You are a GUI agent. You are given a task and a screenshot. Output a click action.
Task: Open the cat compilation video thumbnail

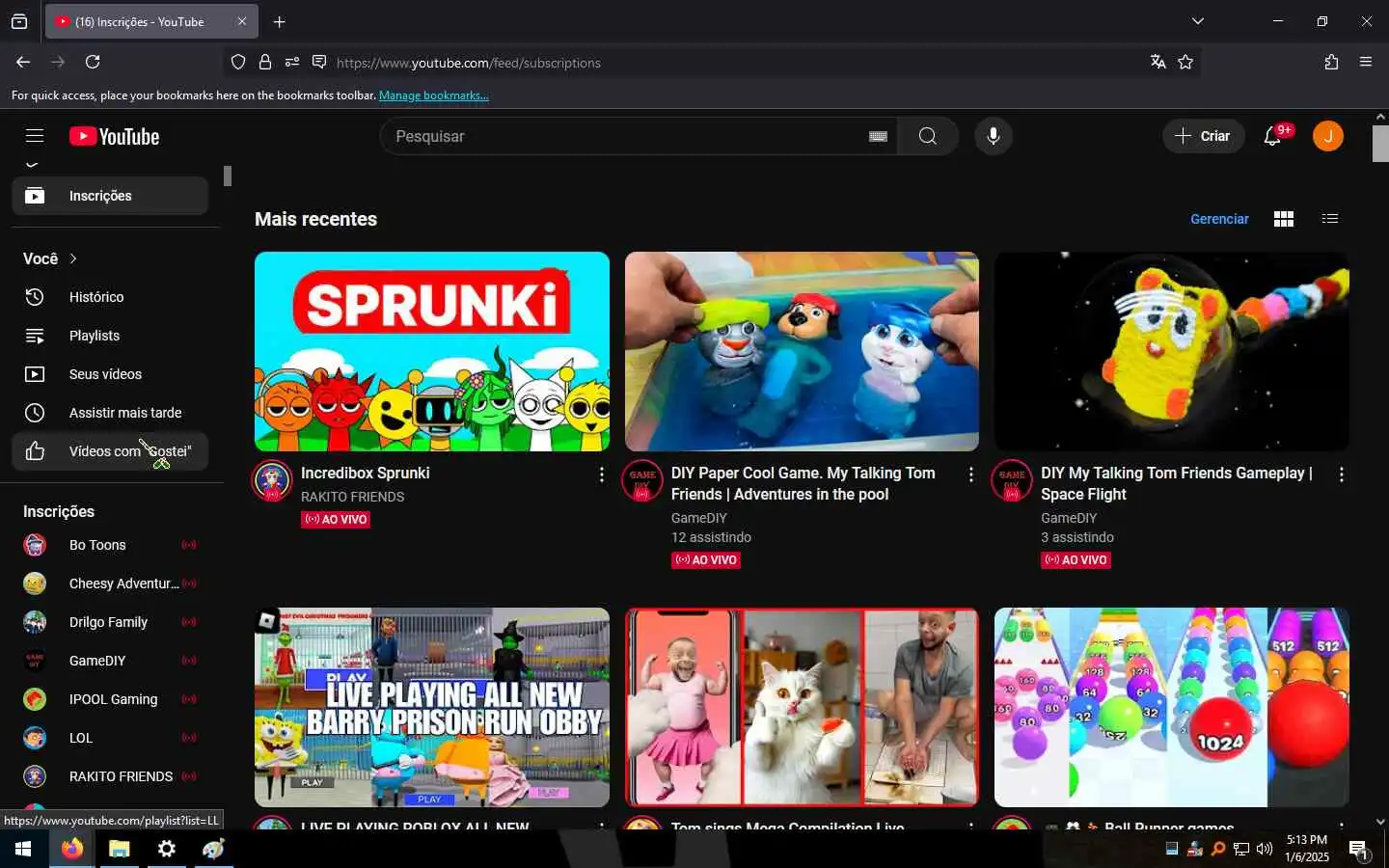coord(802,707)
